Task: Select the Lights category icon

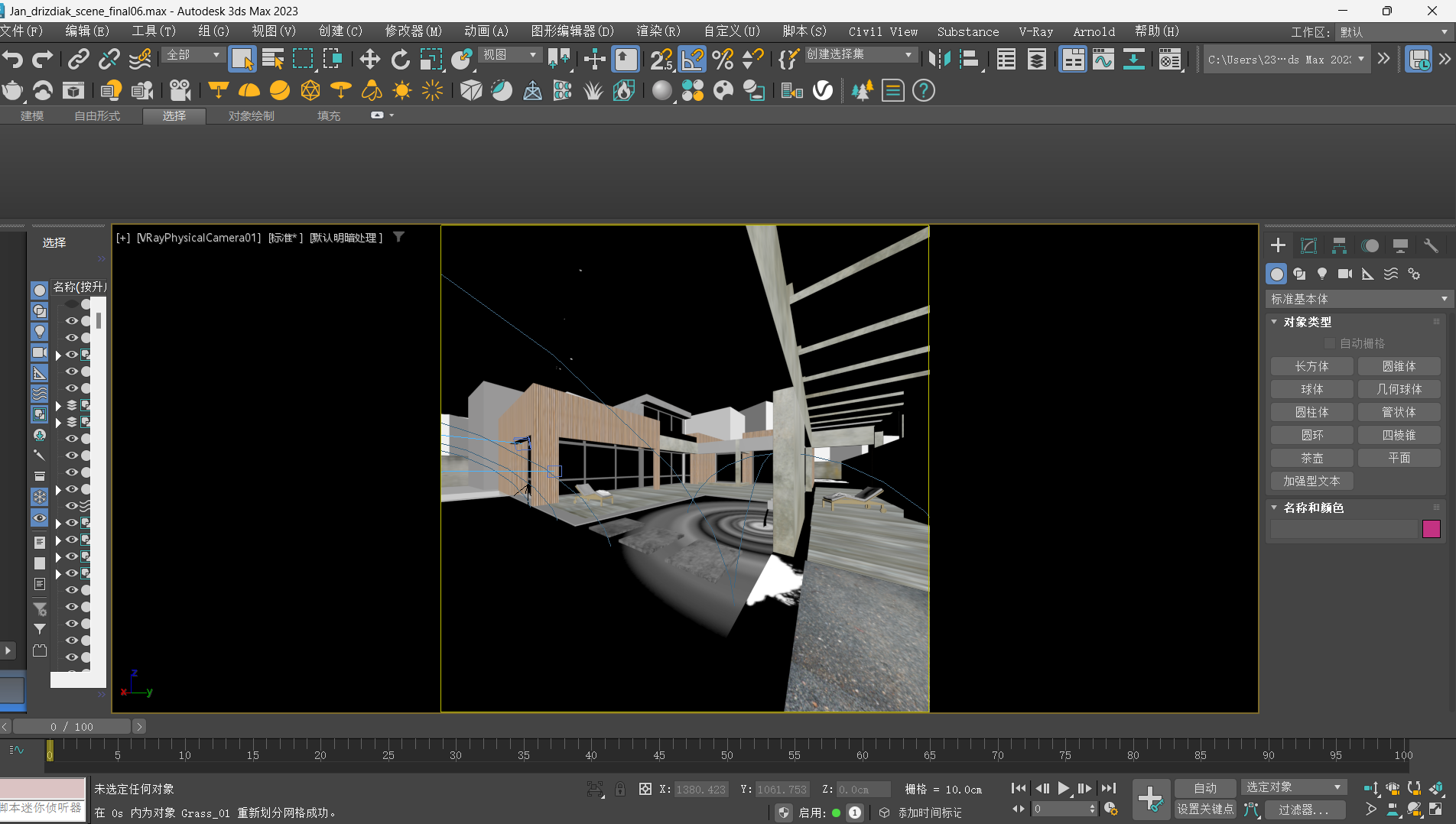Action: [x=1322, y=274]
